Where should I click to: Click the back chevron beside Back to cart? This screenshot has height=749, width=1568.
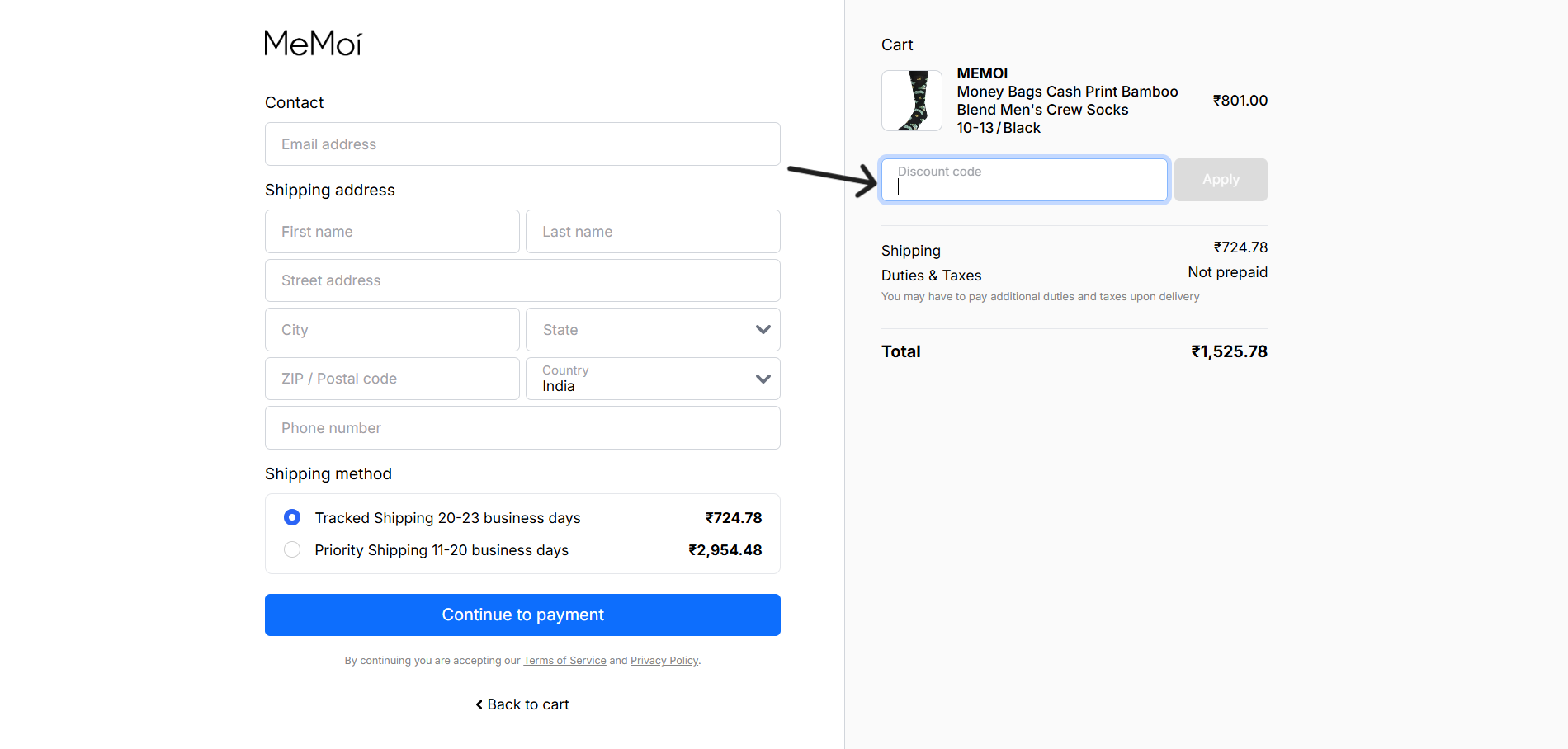479,704
